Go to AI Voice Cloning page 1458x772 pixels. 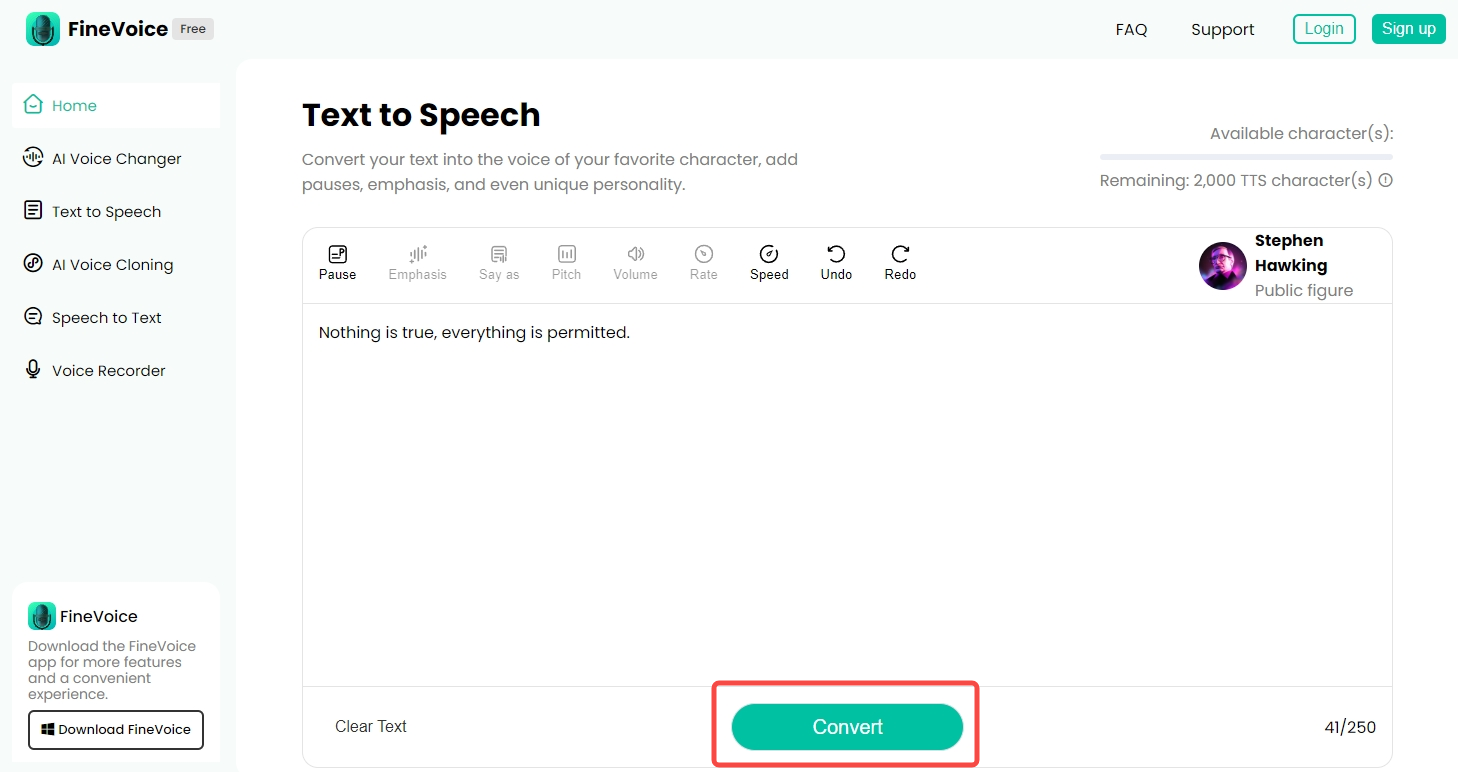112,265
